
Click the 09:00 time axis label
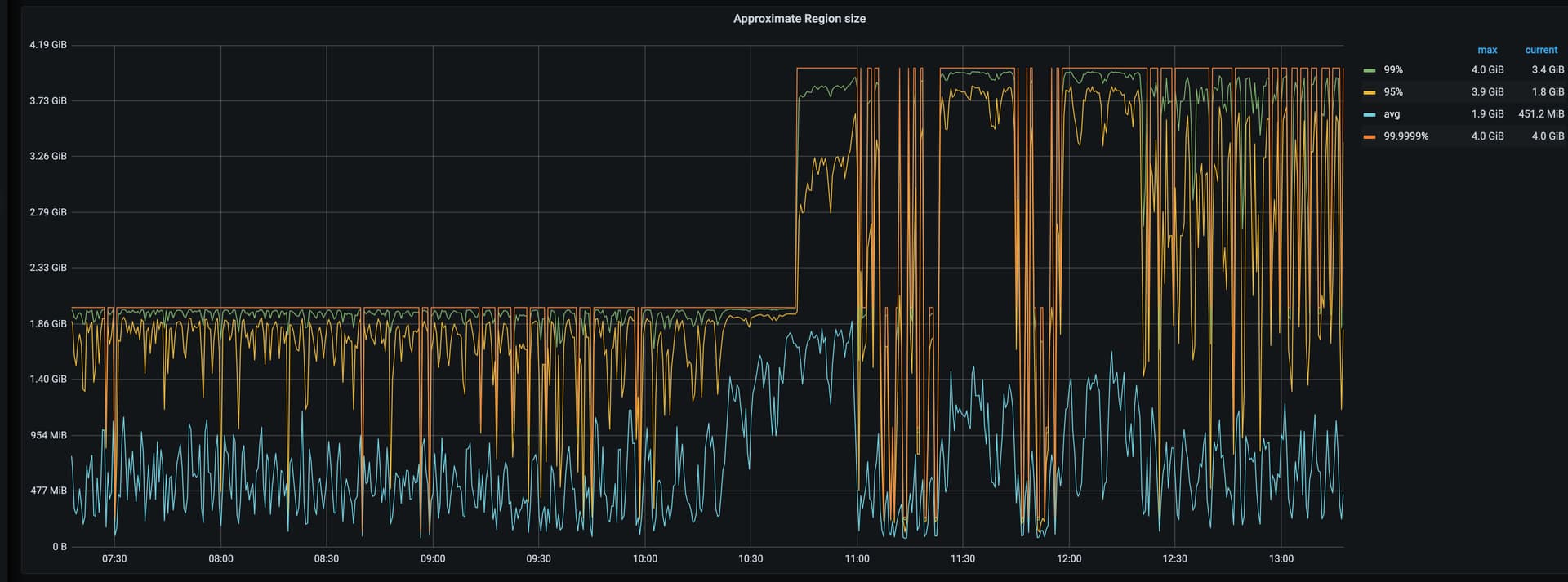(433, 559)
